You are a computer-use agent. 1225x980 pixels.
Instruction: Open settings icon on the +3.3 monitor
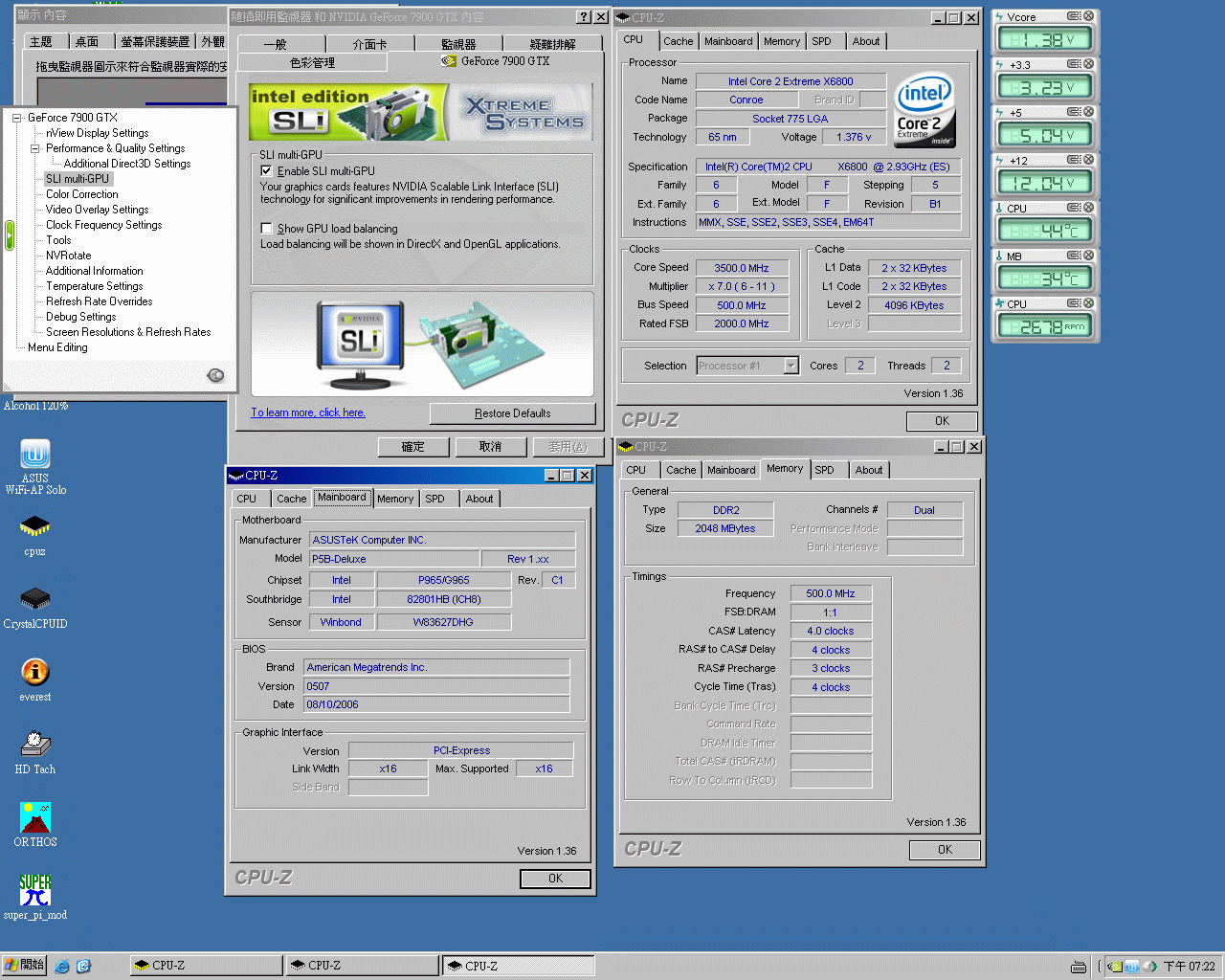(1074, 64)
